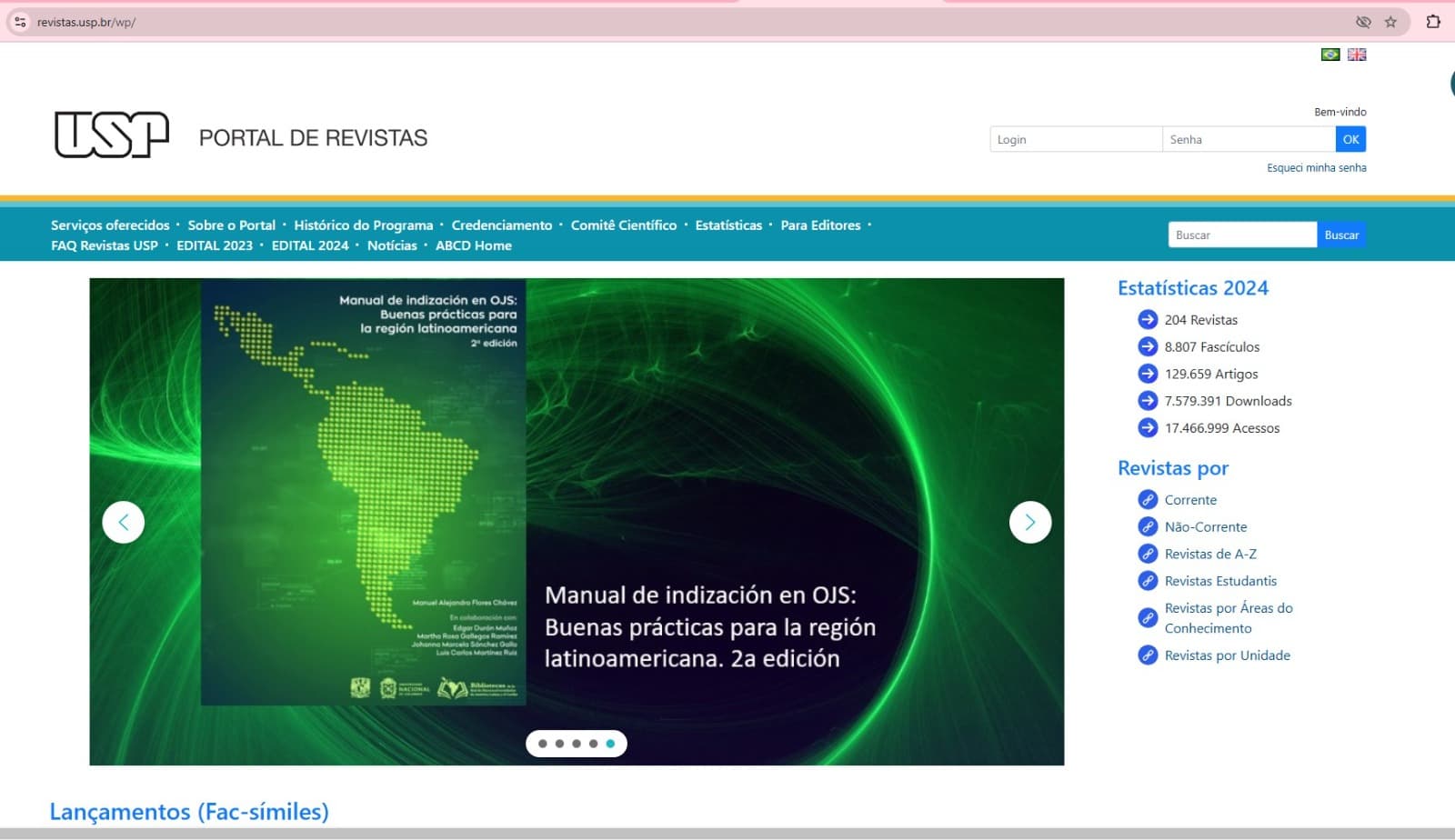Open Notícias menu item
Screen dimensions: 1455x840
click(x=392, y=245)
